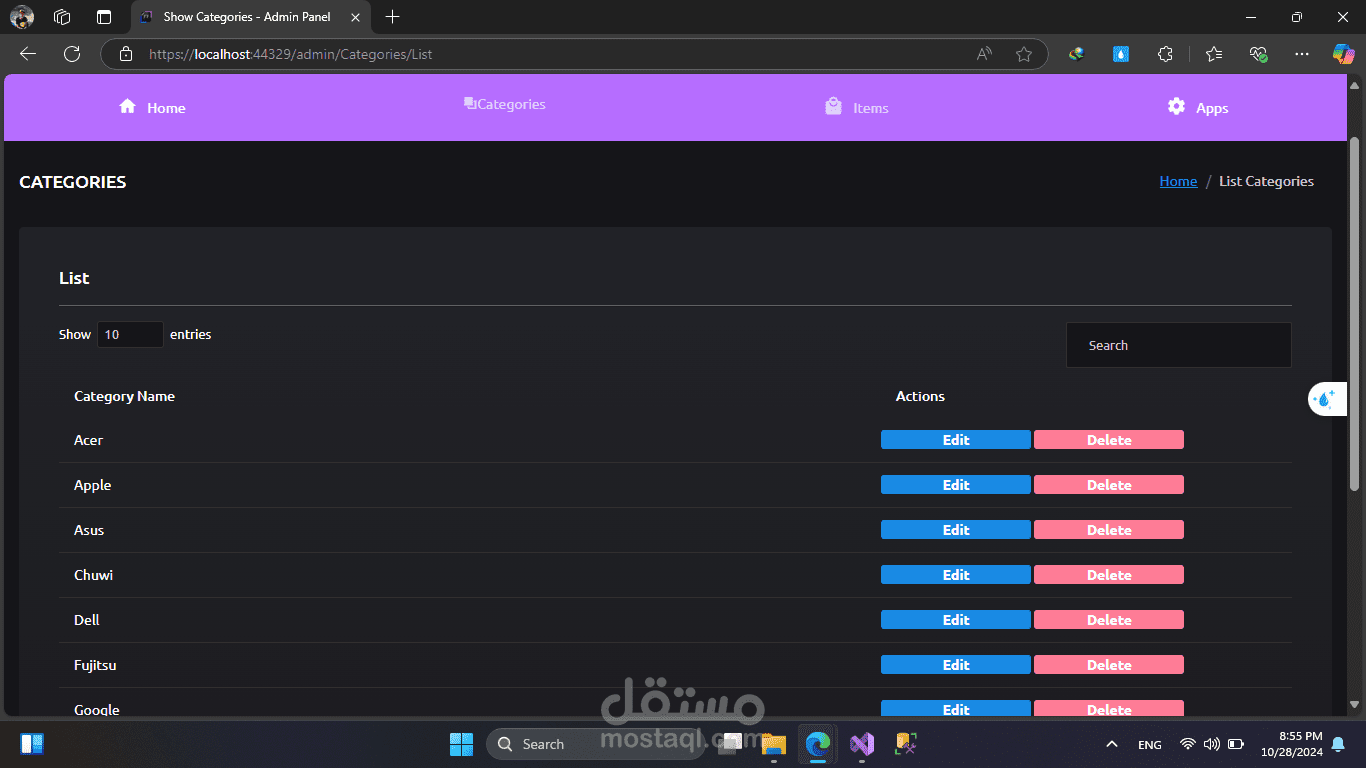Open the ENG language indicator
The image size is (1366, 768).
pyautogui.click(x=1150, y=745)
